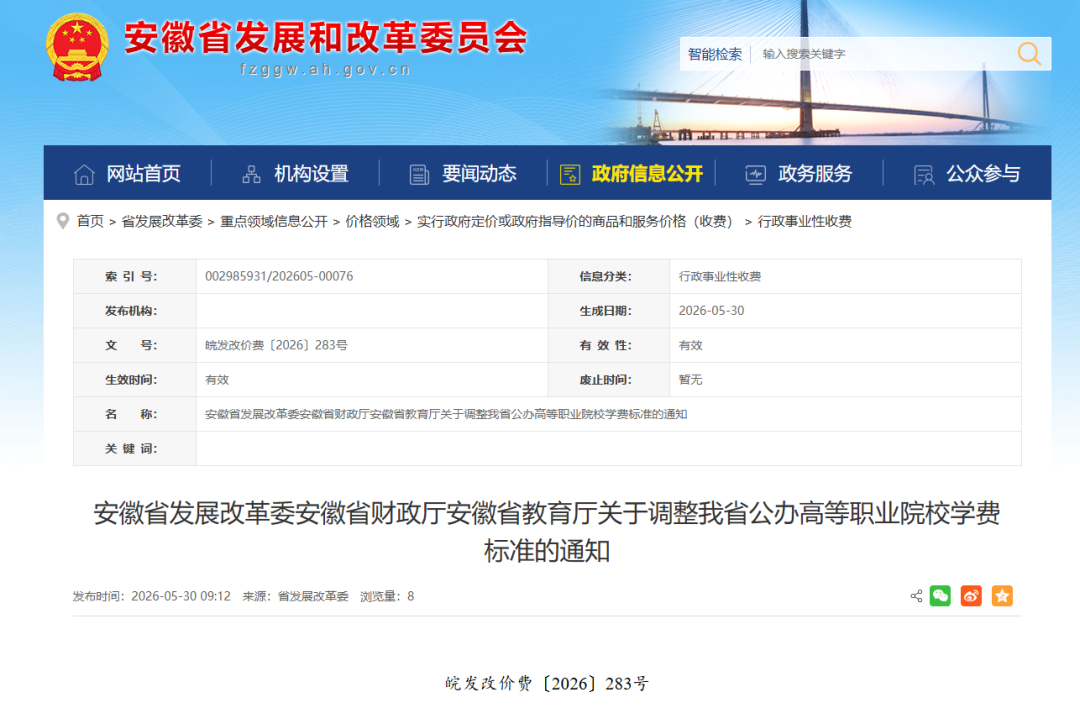
Task: Click the centered document number below header
Action: tap(547, 683)
